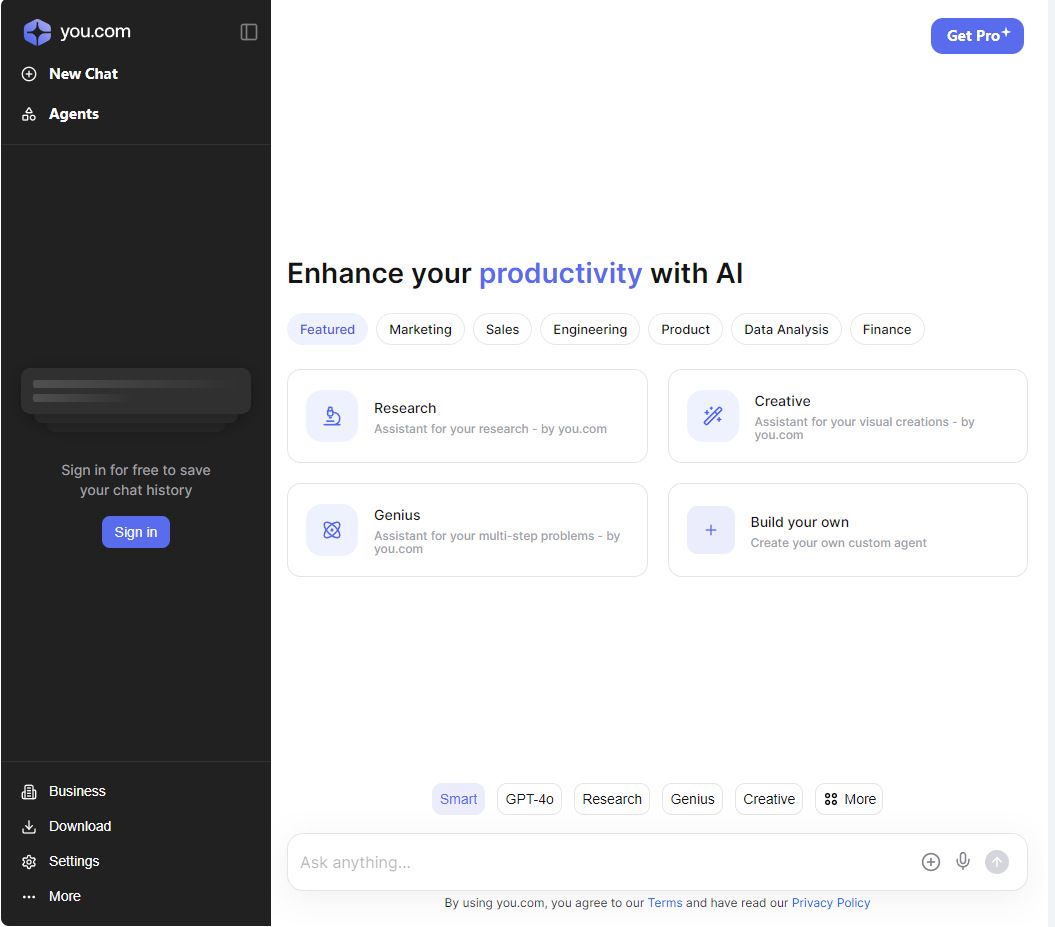Open the Engineering category tab
This screenshot has width=1055, height=927.
coord(590,329)
